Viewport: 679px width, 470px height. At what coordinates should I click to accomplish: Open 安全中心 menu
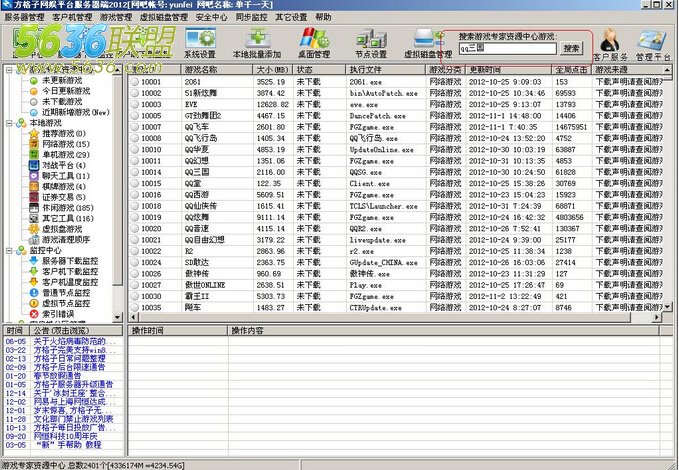211,17
